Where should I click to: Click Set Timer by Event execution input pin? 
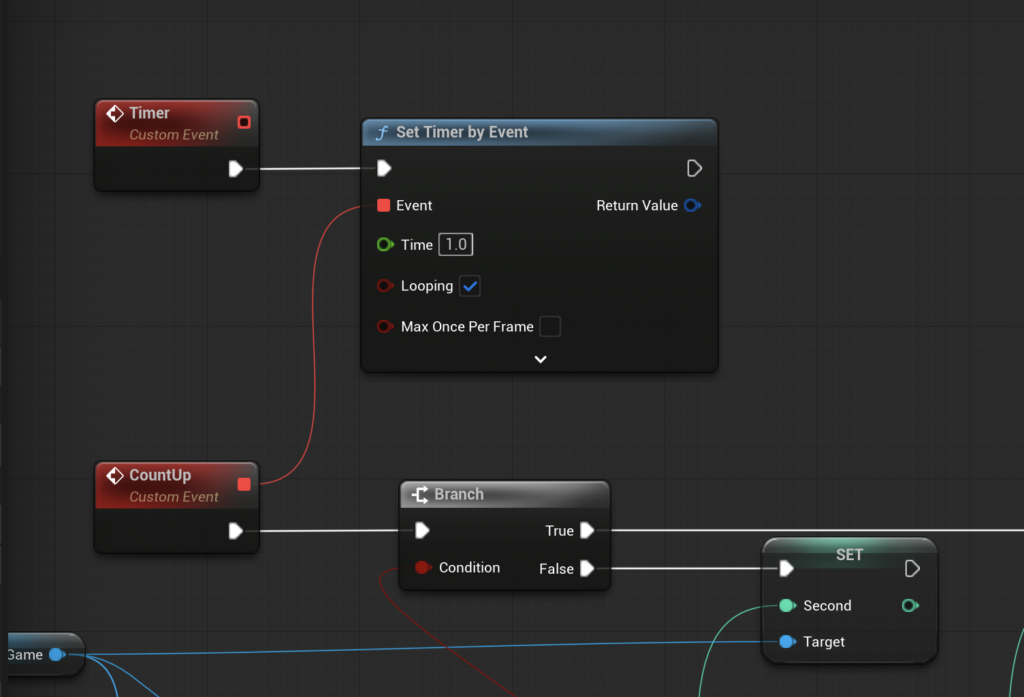(384, 169)
